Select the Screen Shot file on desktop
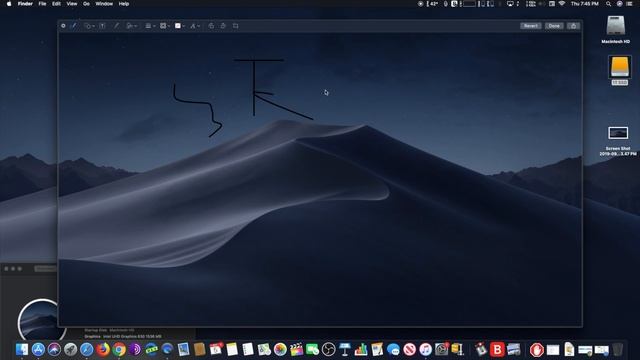 tap(618, 140)
